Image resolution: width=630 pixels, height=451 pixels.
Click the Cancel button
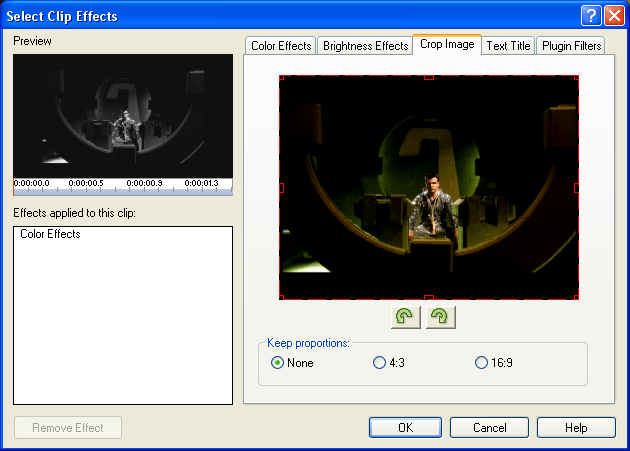489,427
